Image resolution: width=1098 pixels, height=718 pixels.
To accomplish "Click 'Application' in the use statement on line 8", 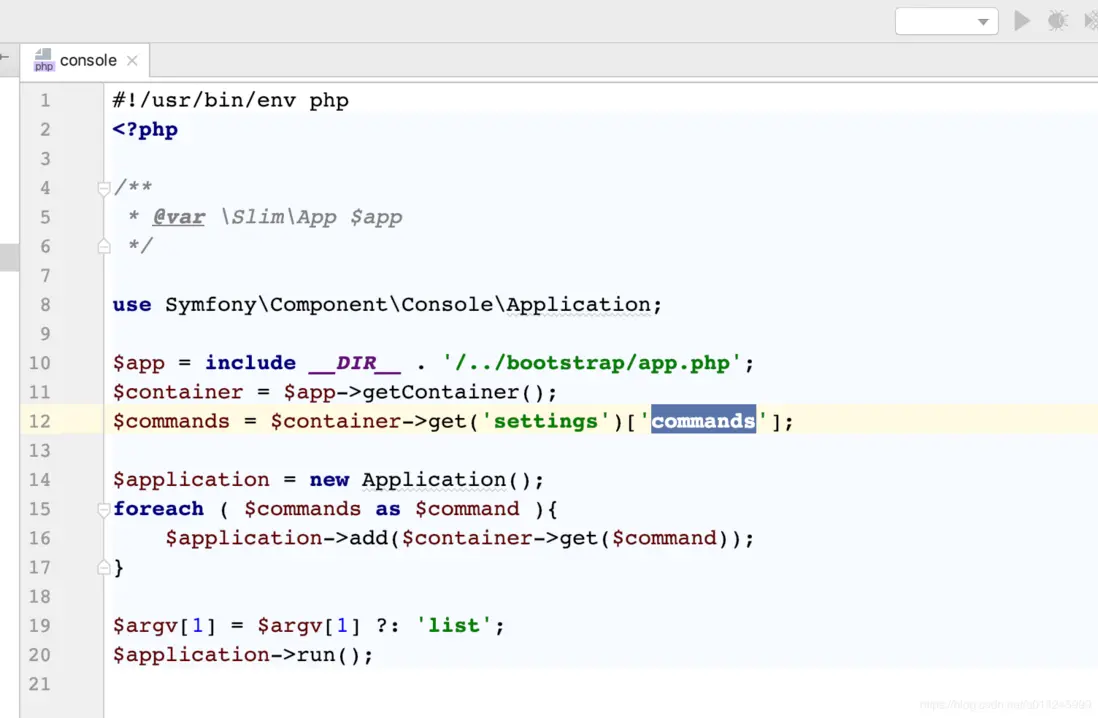I will (578, 305).
